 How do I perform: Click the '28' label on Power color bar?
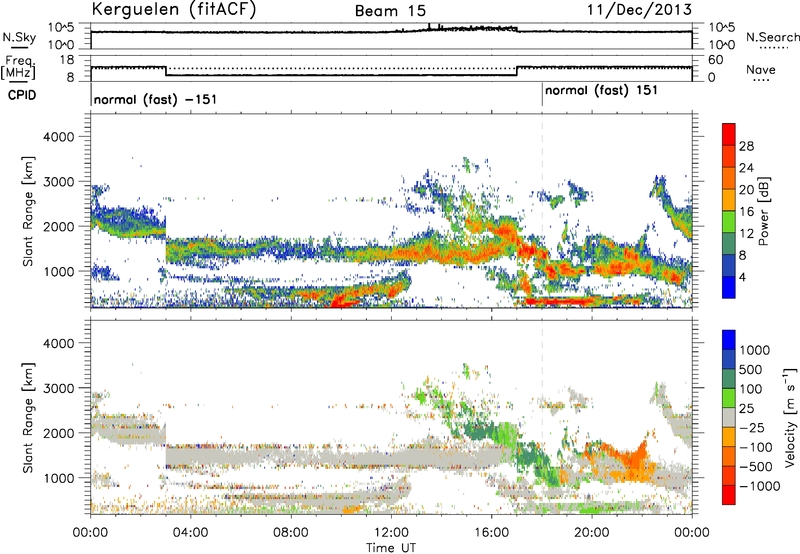click(x=746, y=146)
